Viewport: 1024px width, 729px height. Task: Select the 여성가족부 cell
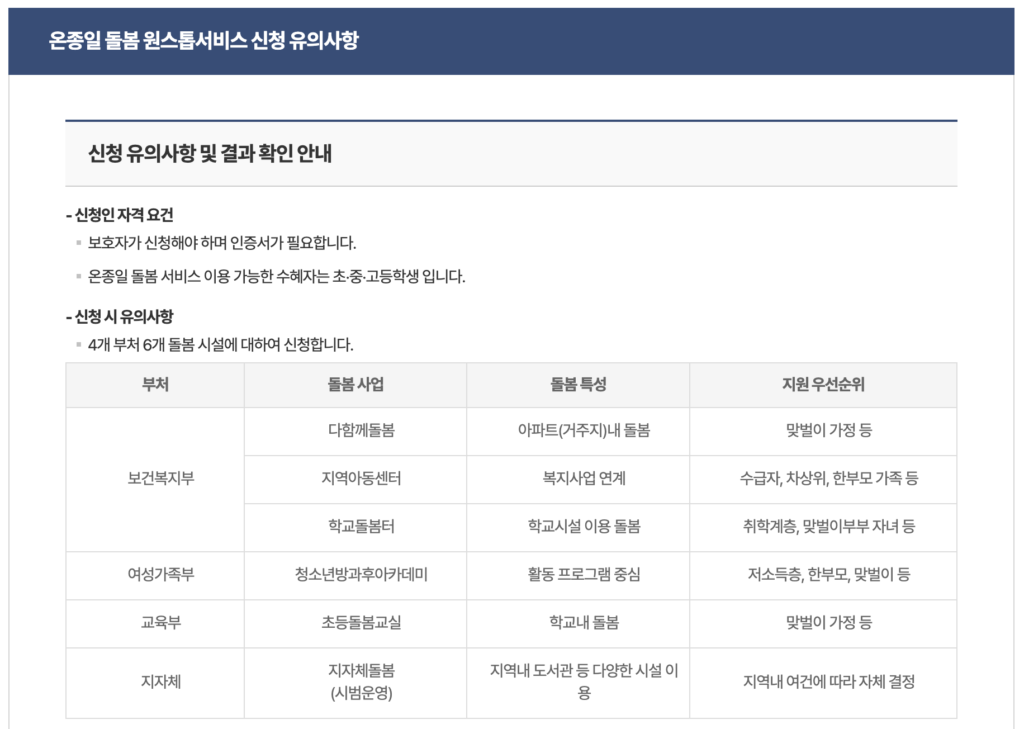pyautogui.click(x=155, y=575)
